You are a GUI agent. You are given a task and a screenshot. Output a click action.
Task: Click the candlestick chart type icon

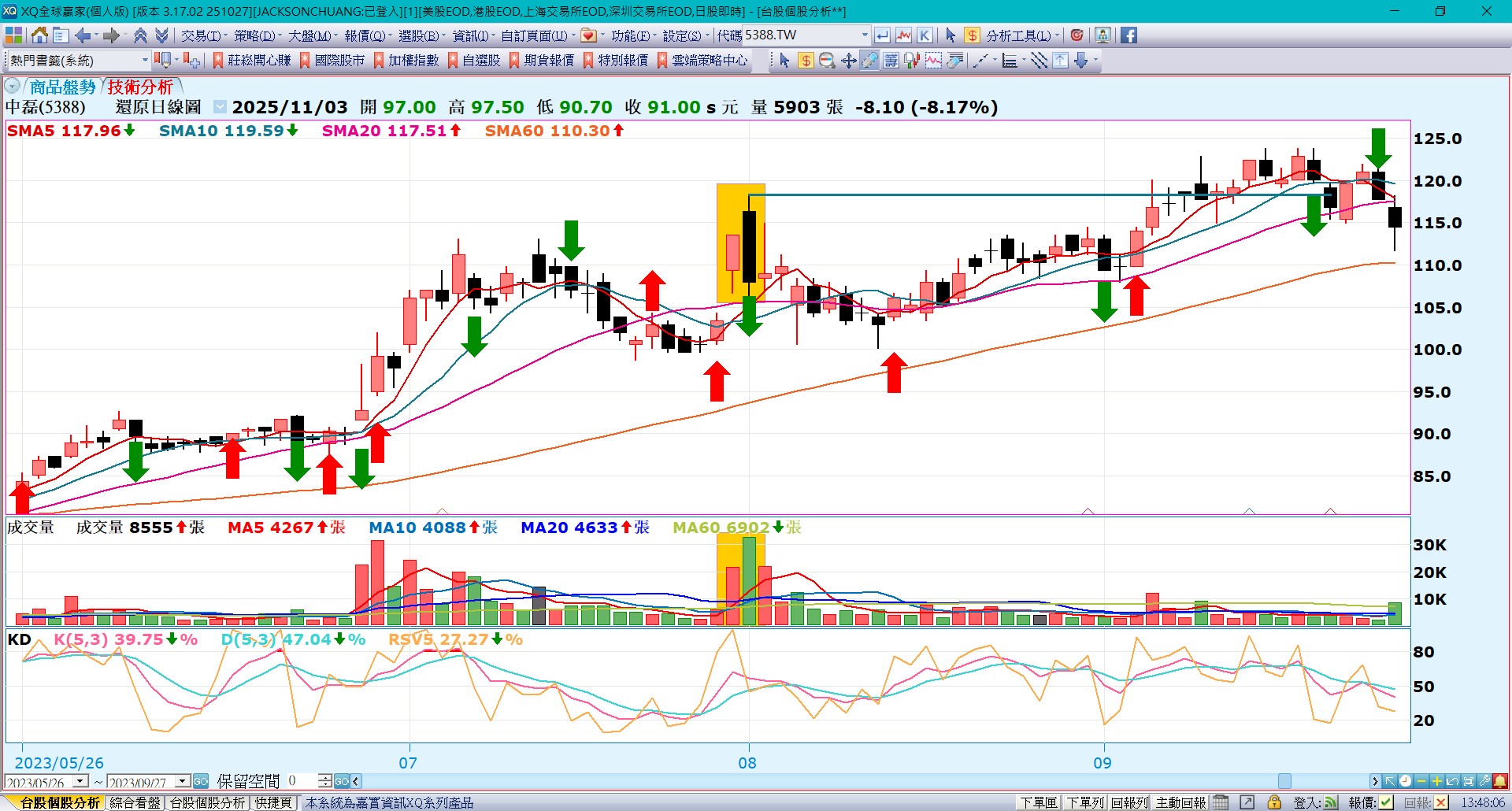coord(912,61)
